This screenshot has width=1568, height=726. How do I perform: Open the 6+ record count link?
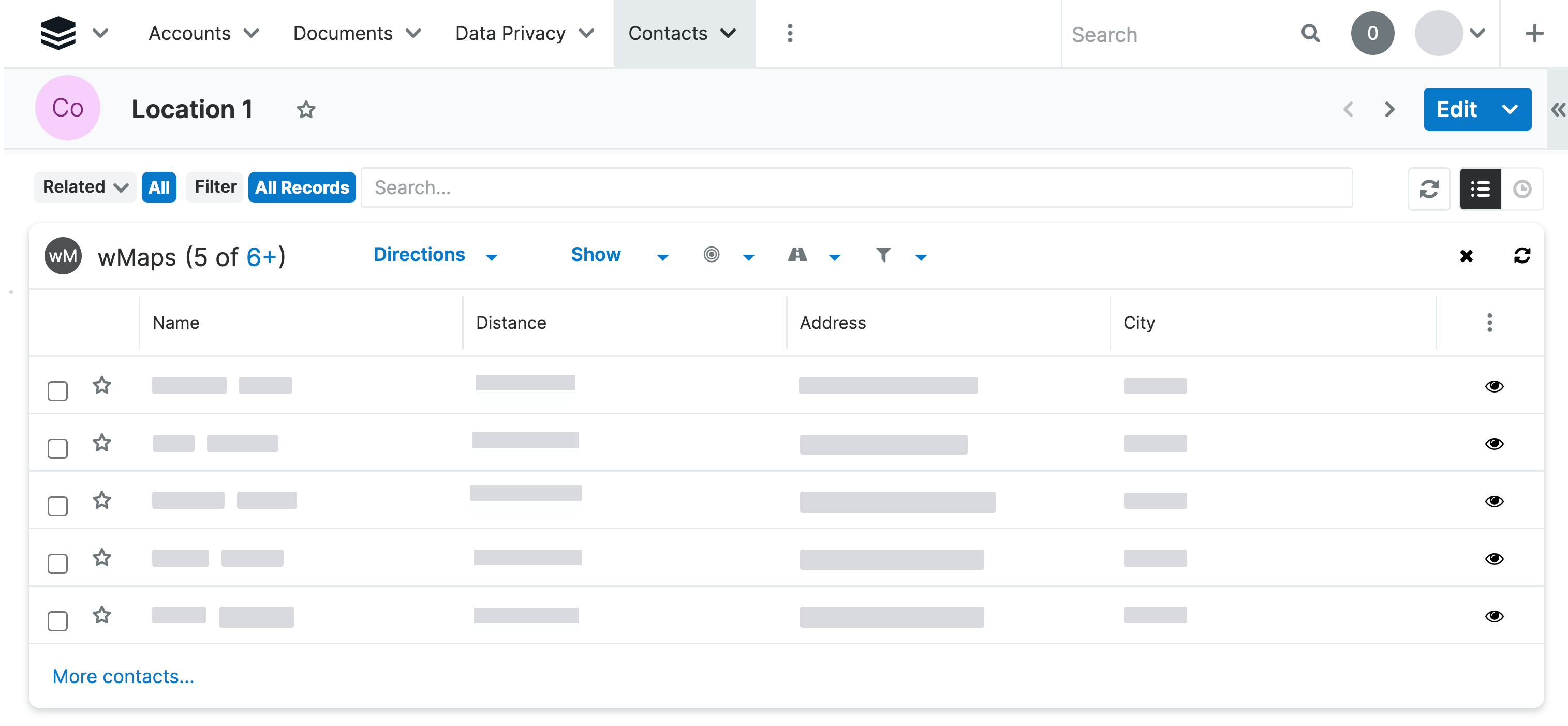pos(262,257)
